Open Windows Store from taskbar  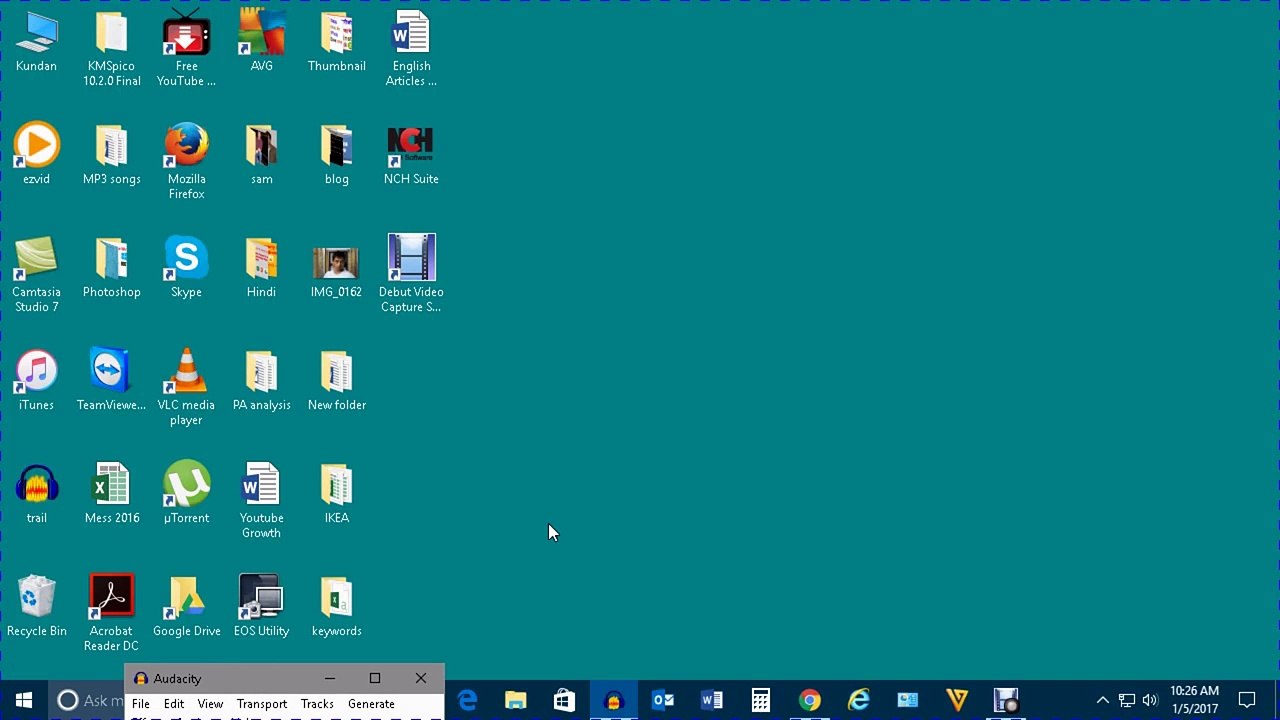pos(565,700)
